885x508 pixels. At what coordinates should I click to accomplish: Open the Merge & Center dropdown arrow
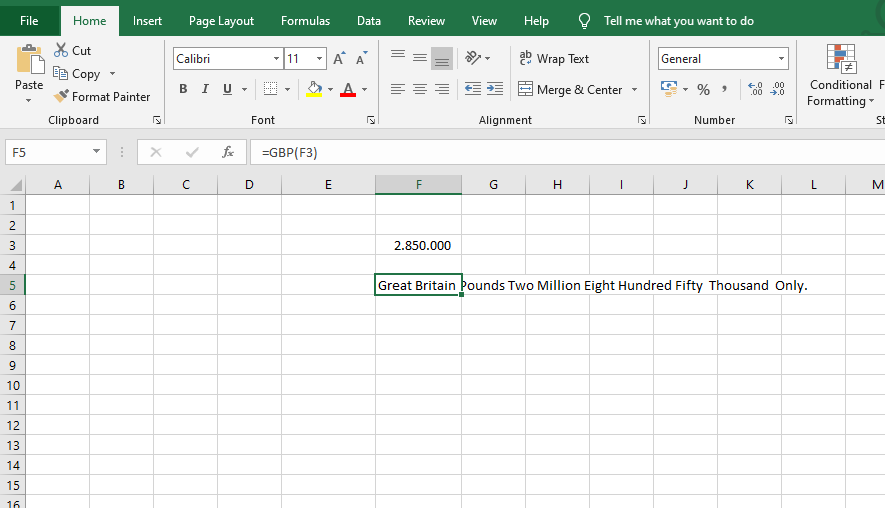pos(634,90)
